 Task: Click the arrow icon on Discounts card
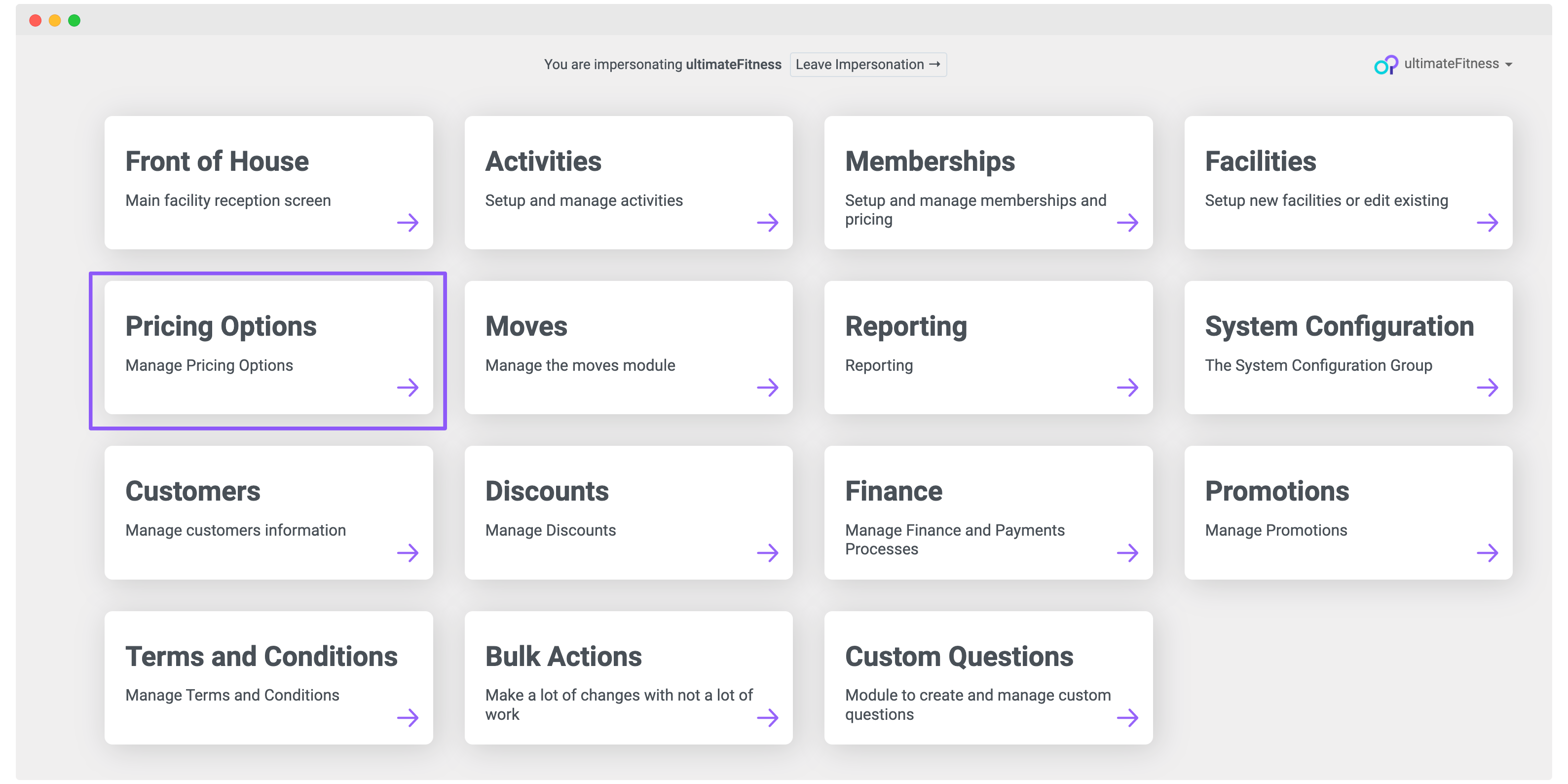(x=768, y=552)
